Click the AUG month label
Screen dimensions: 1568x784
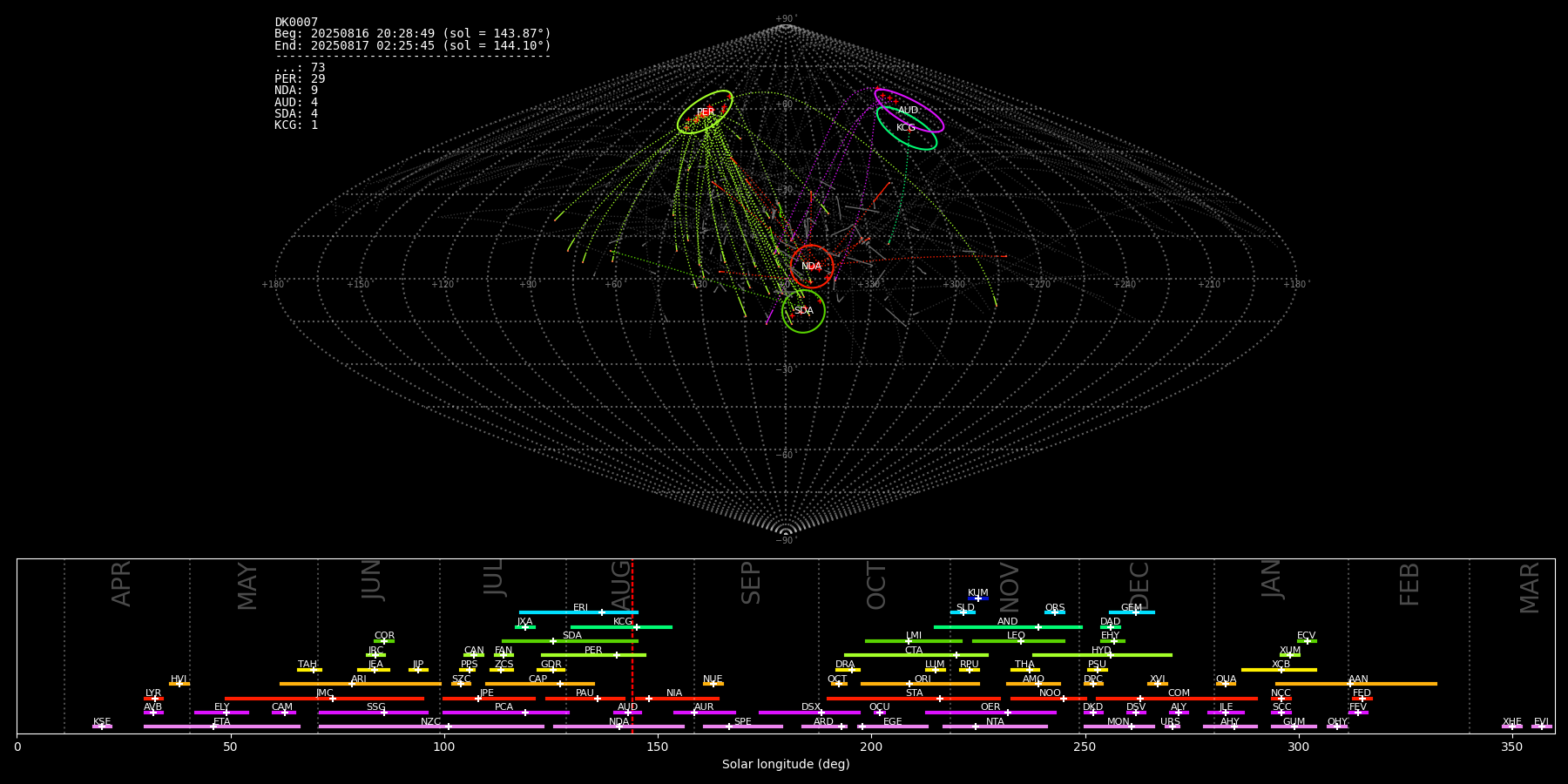coord(621,583)
